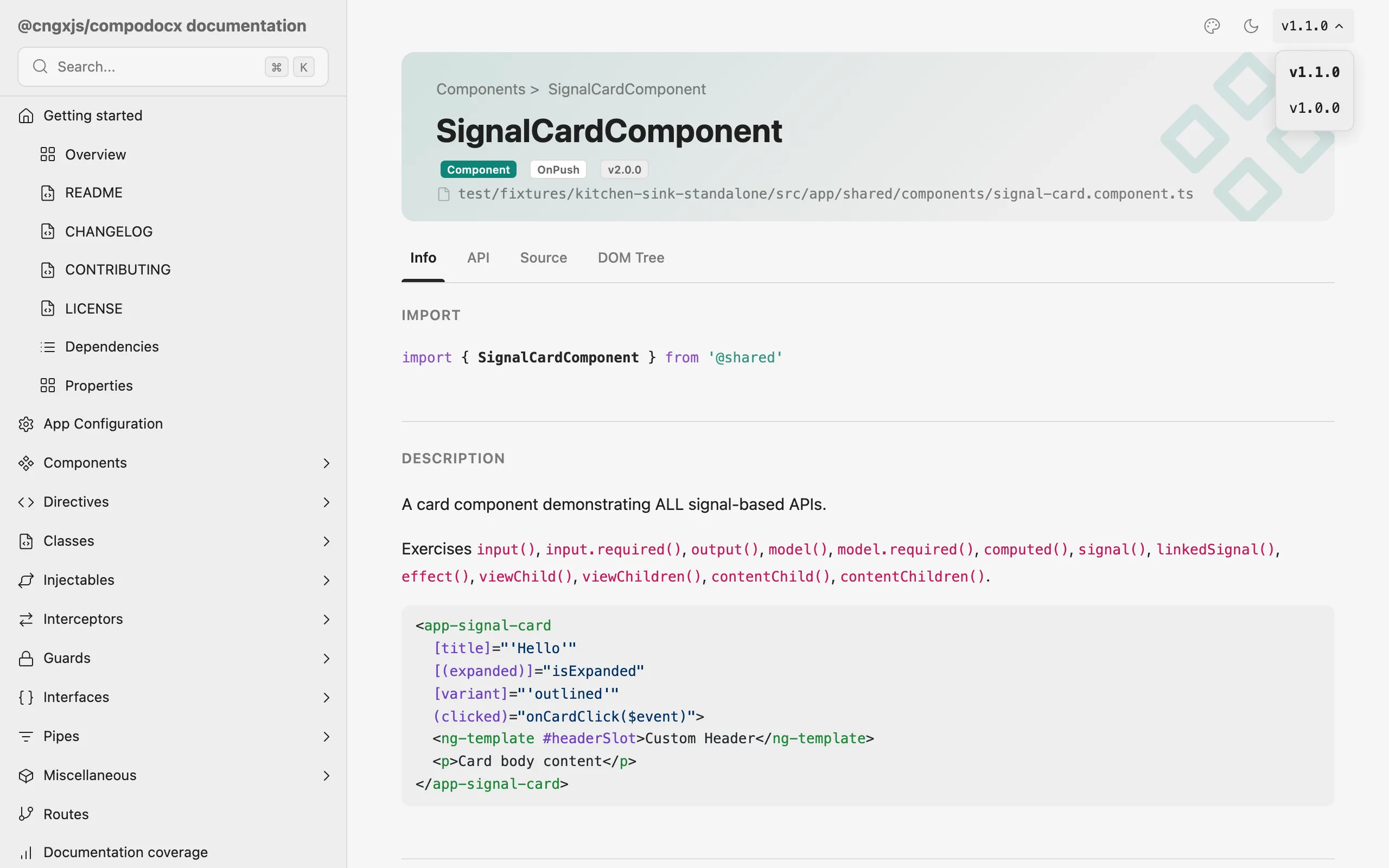The image size is (1389, 868).
Task: Click the Dependencies list icon
Action: point(48,347)
